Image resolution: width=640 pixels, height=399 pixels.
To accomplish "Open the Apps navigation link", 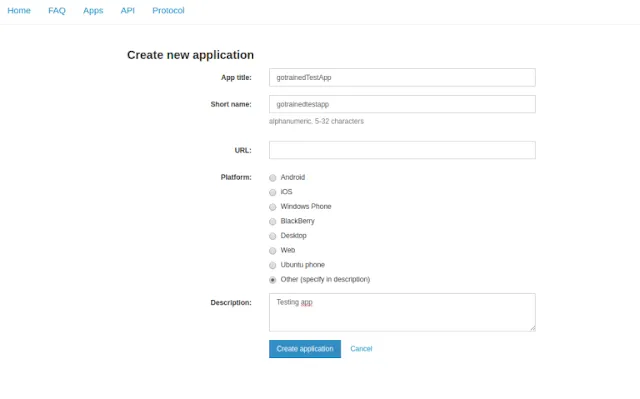I will pos(93,11).
